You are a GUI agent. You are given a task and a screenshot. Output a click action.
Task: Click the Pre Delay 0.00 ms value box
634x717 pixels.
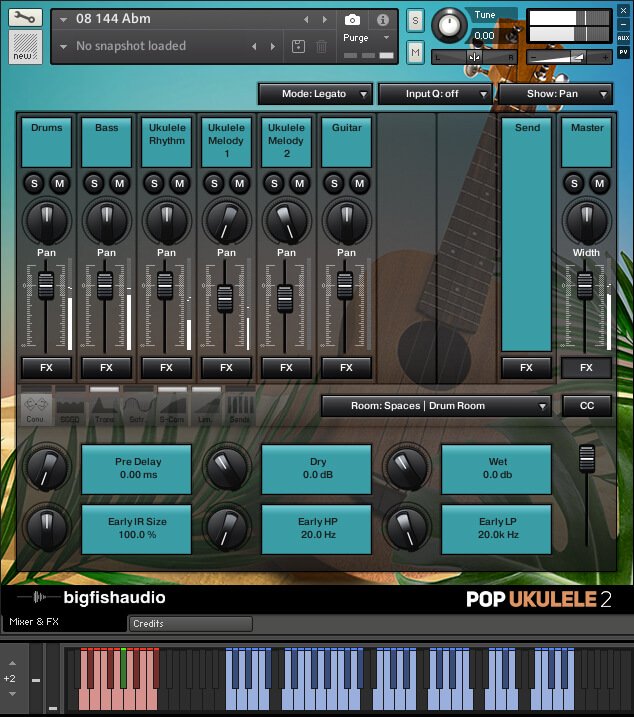point(136,469)
